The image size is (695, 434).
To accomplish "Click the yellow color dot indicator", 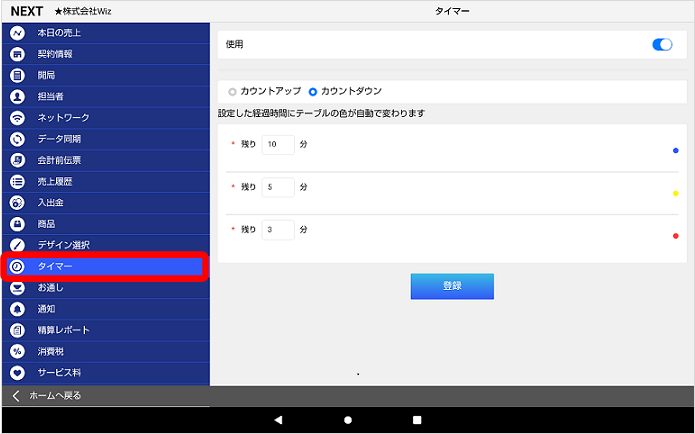I will point(676,193).
